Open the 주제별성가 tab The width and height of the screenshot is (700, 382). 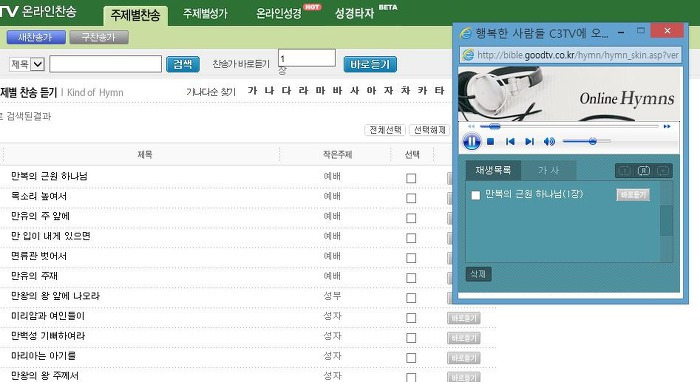click(205, 13)
